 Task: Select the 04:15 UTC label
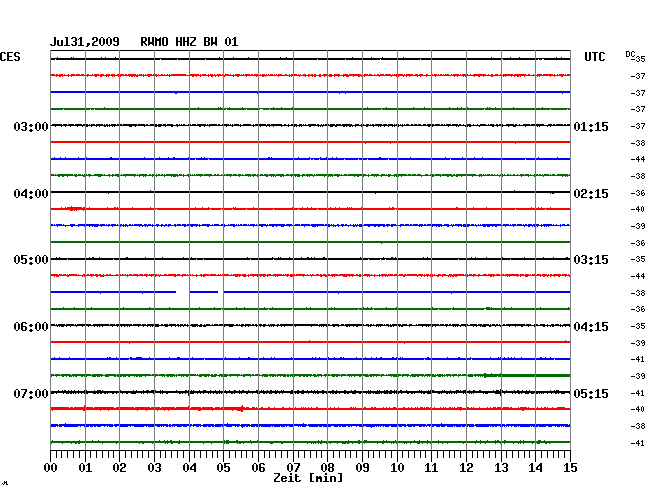(x=591, y=327)
